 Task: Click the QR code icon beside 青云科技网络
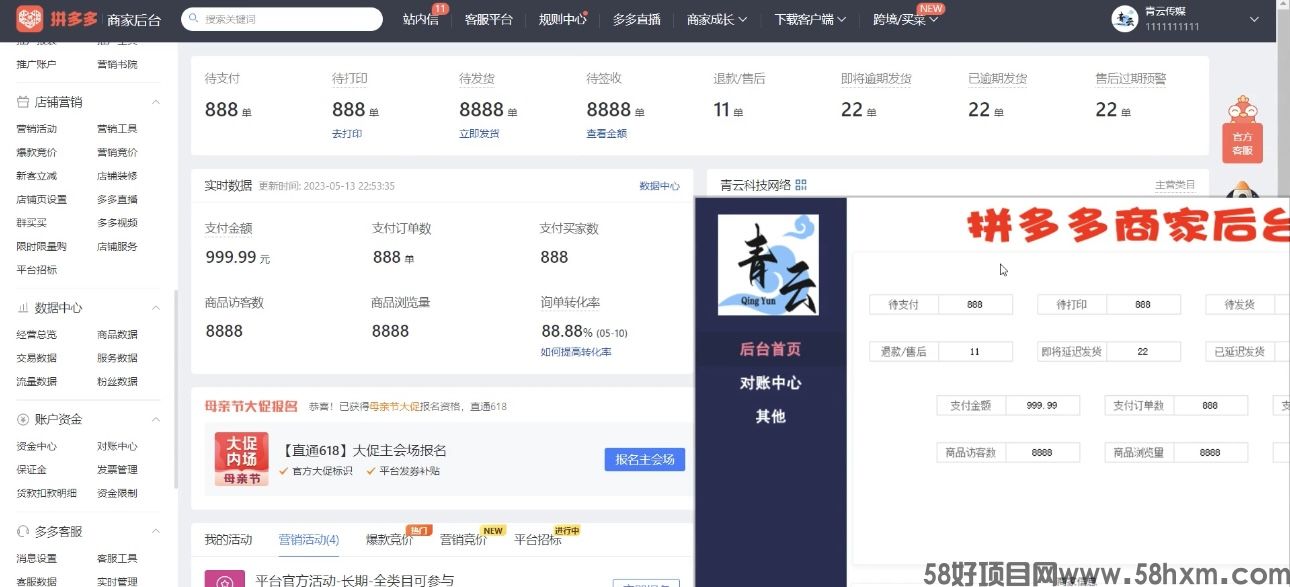[x=801, y=185]
